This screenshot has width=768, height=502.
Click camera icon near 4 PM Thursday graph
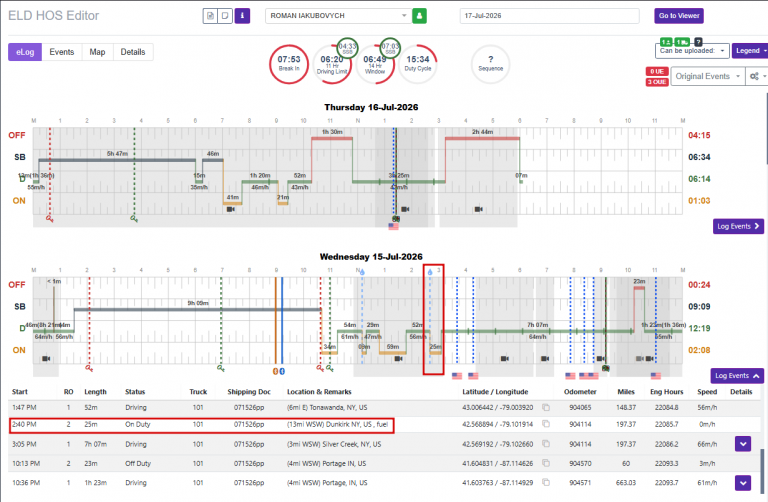coord(479,209)
